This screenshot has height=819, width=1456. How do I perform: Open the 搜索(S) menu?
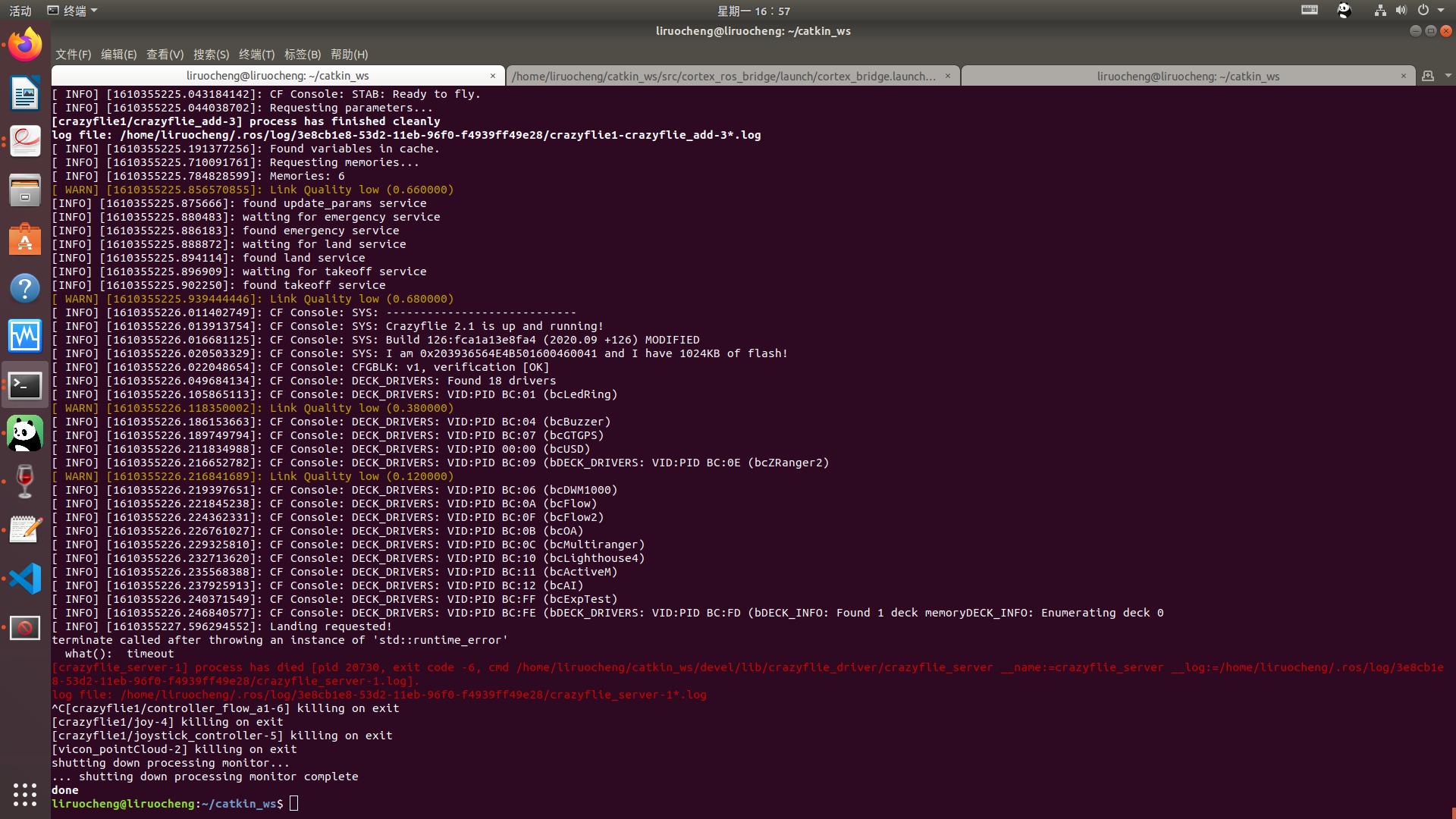[x=211, y=55]
